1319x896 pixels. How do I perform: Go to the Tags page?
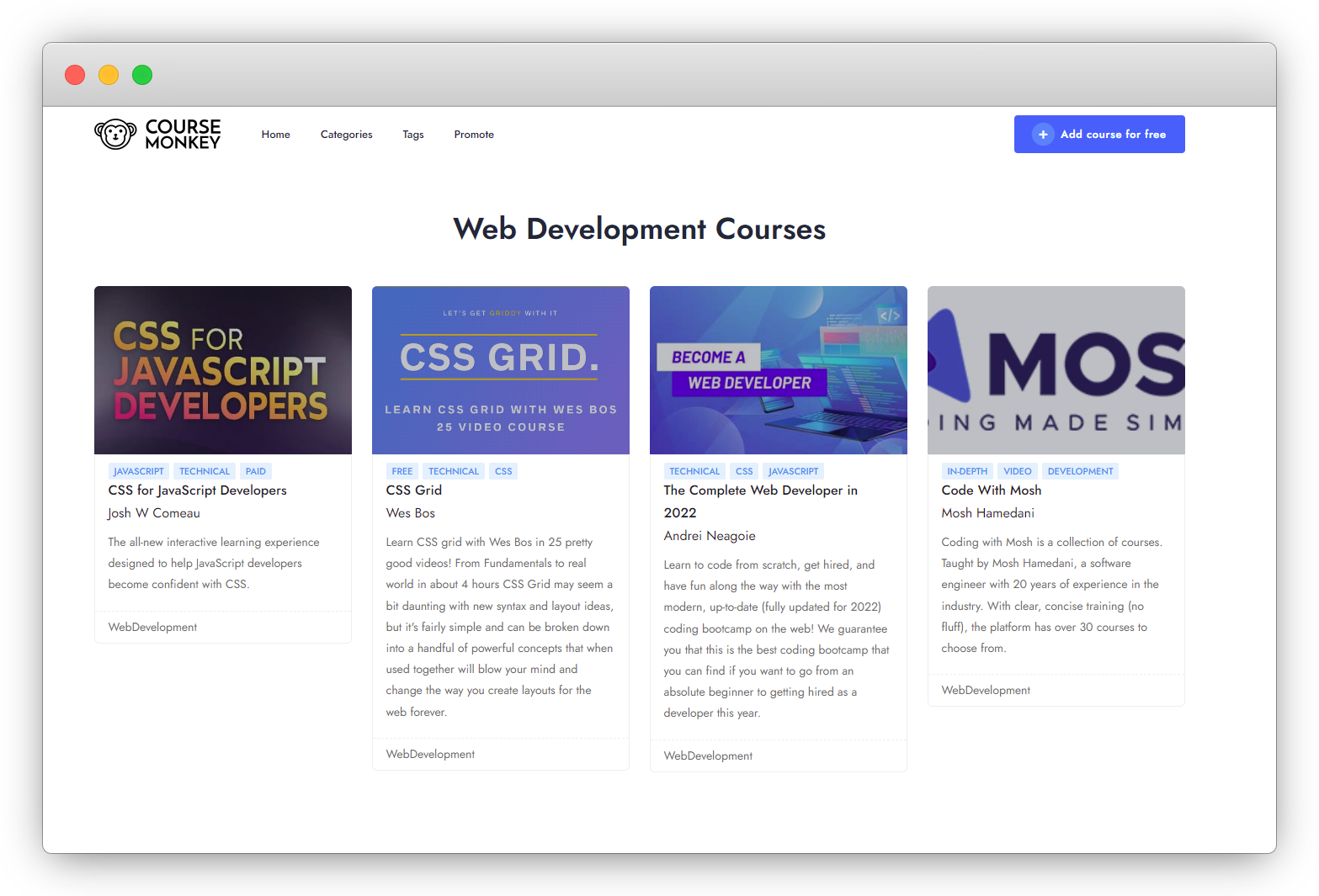tap(412, 135)
